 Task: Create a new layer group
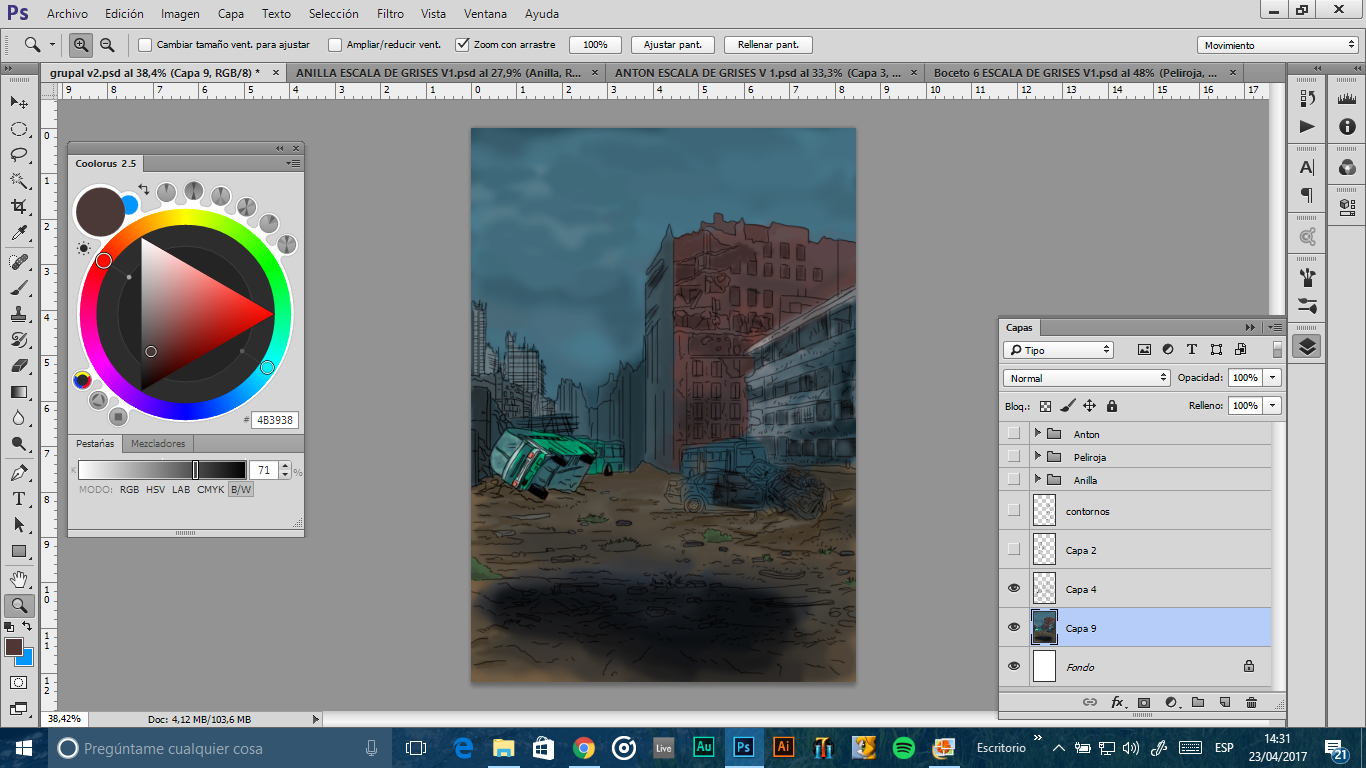[x=1198, y=703]
